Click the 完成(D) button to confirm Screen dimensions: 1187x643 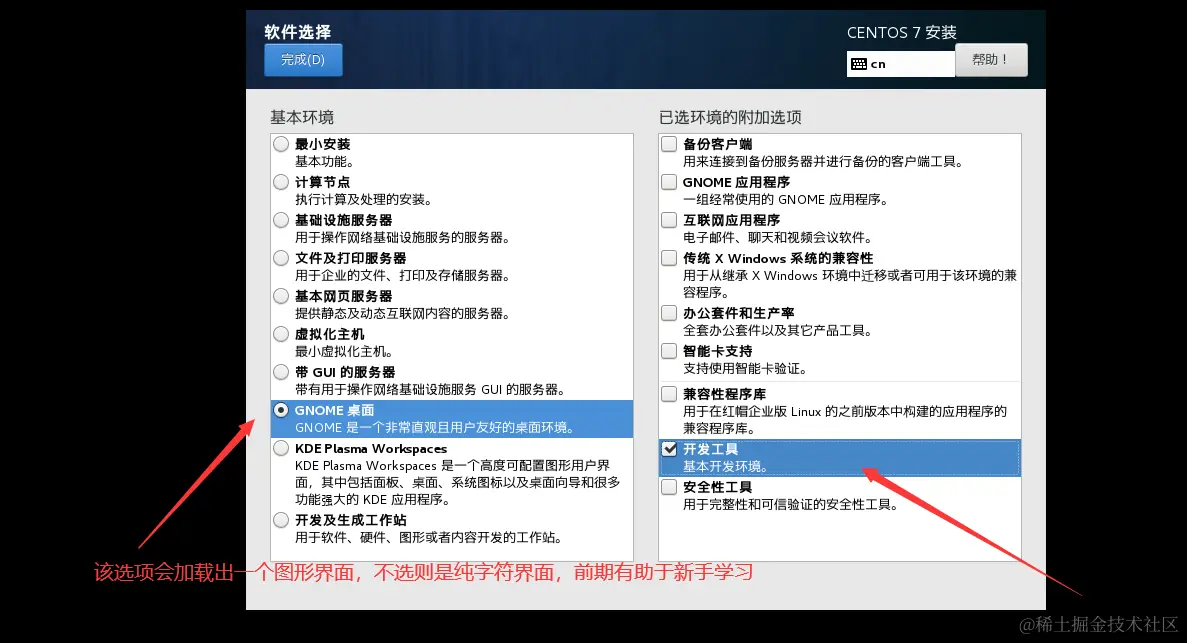(303, 60)
